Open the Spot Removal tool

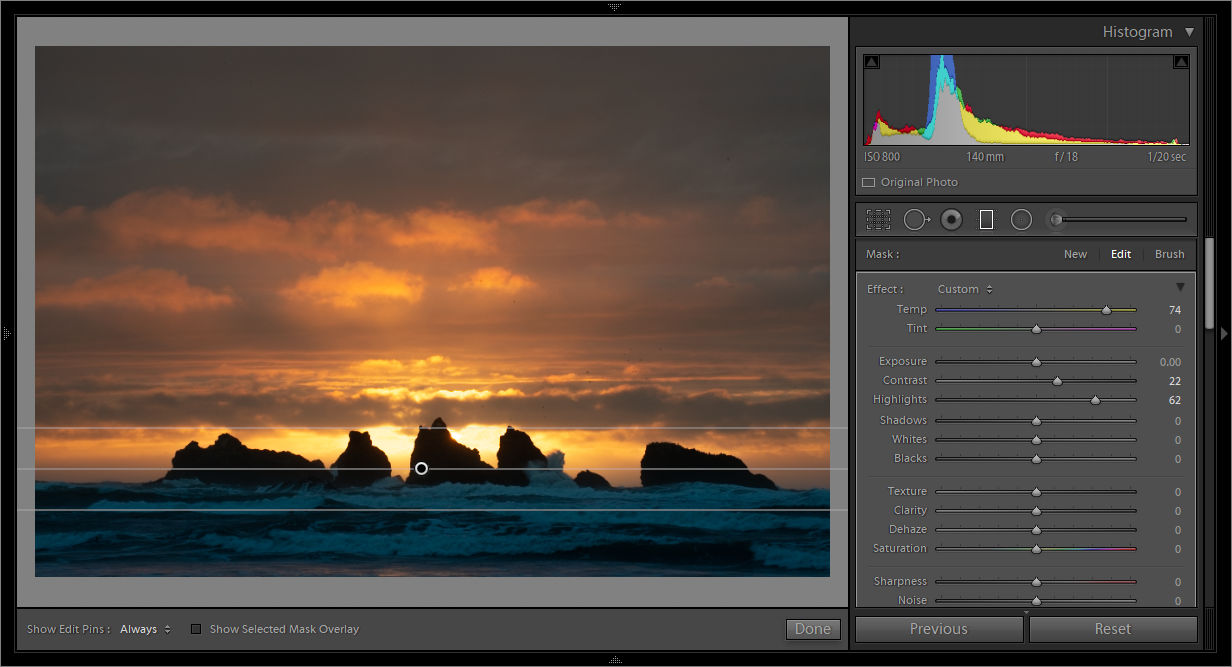point(916,219)
